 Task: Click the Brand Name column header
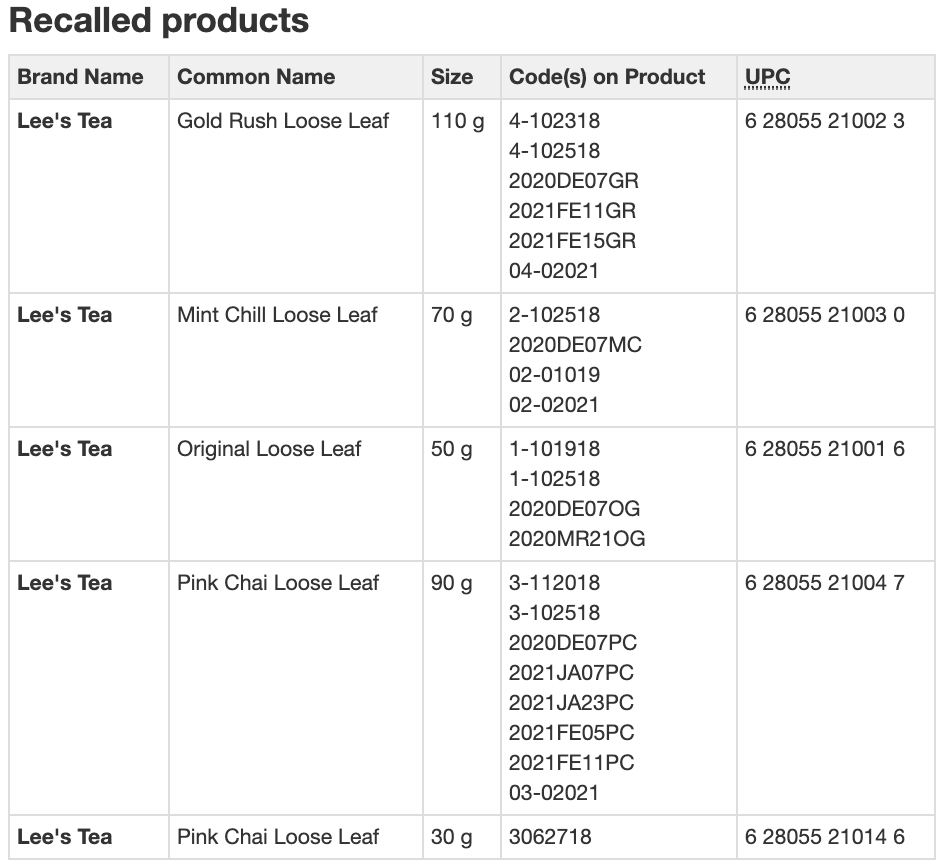80,77
